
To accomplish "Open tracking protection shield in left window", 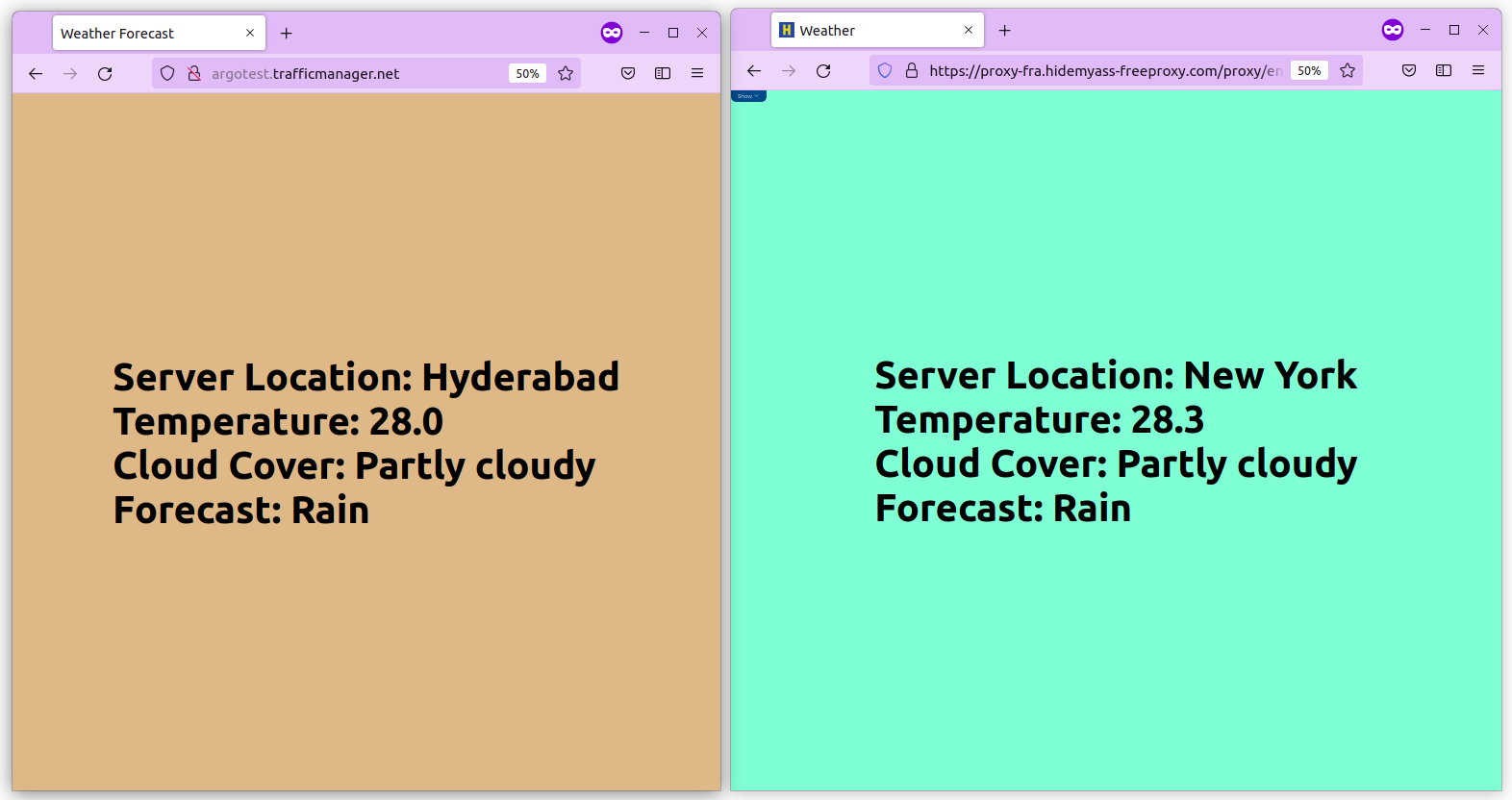I will 167,73.
